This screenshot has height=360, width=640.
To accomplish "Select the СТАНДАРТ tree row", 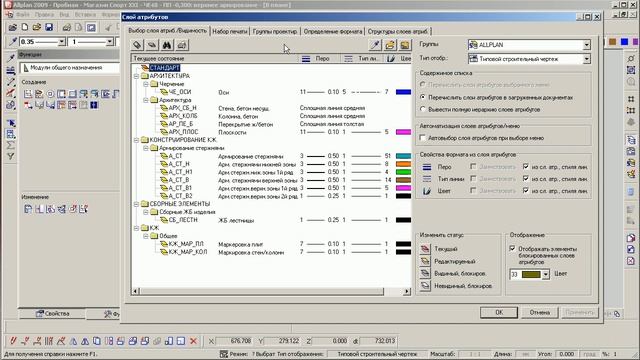I will point(164,68).
